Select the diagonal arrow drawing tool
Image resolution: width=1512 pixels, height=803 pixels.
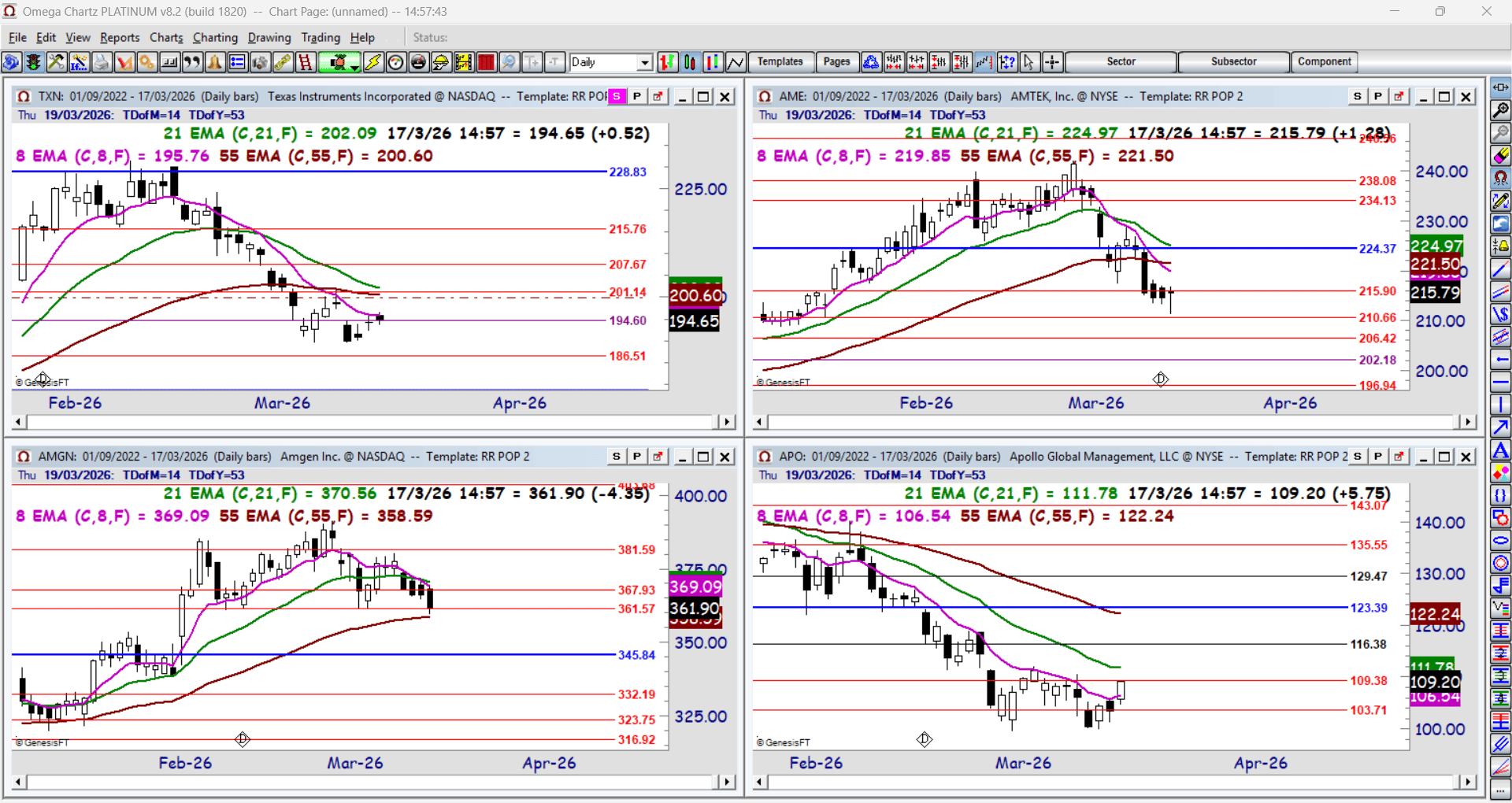[x=1501, y=427]
